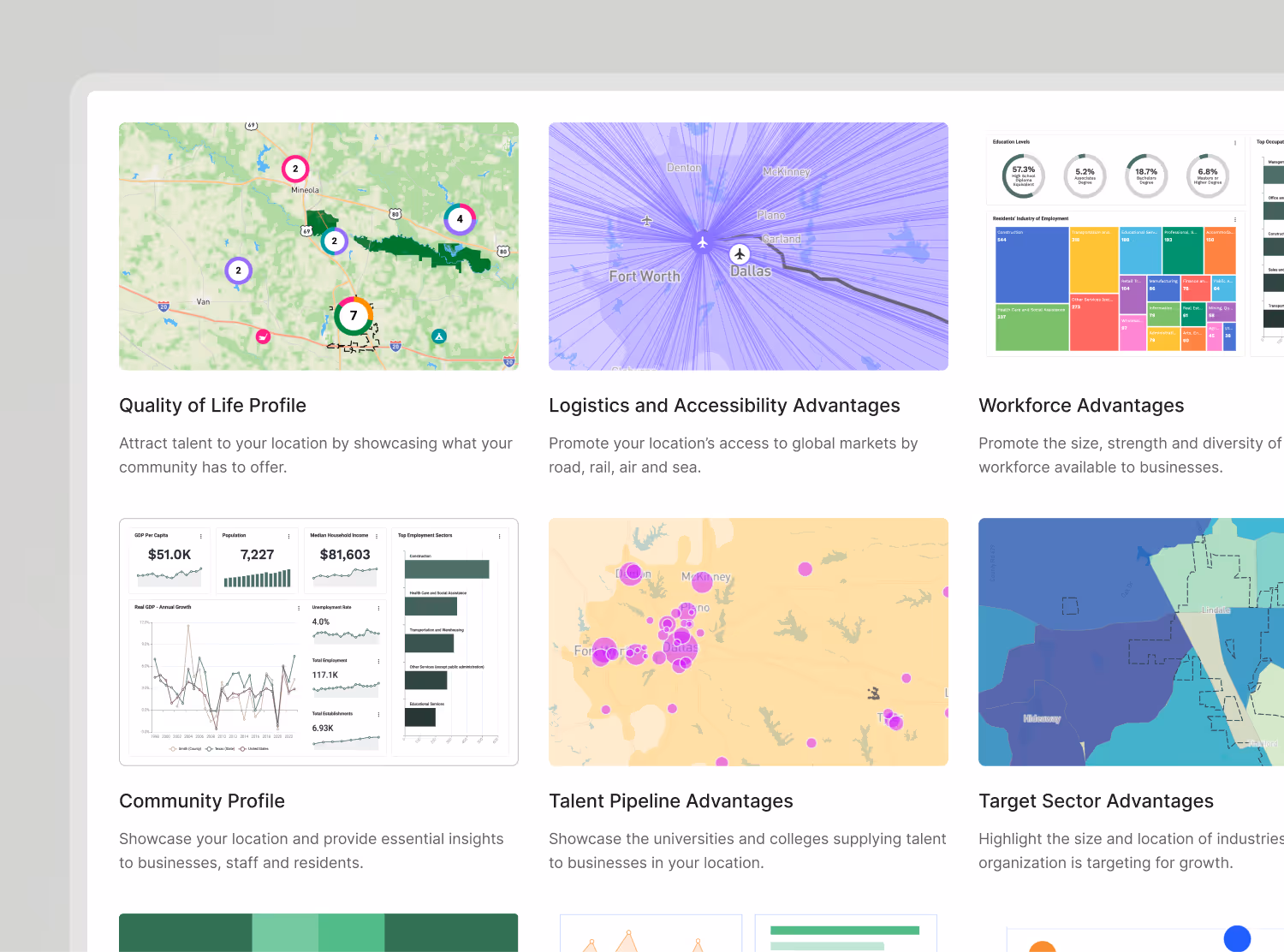1284x952 pixels.
Task: Toggle Texas (State) legend series
Action: pos(221,748)
